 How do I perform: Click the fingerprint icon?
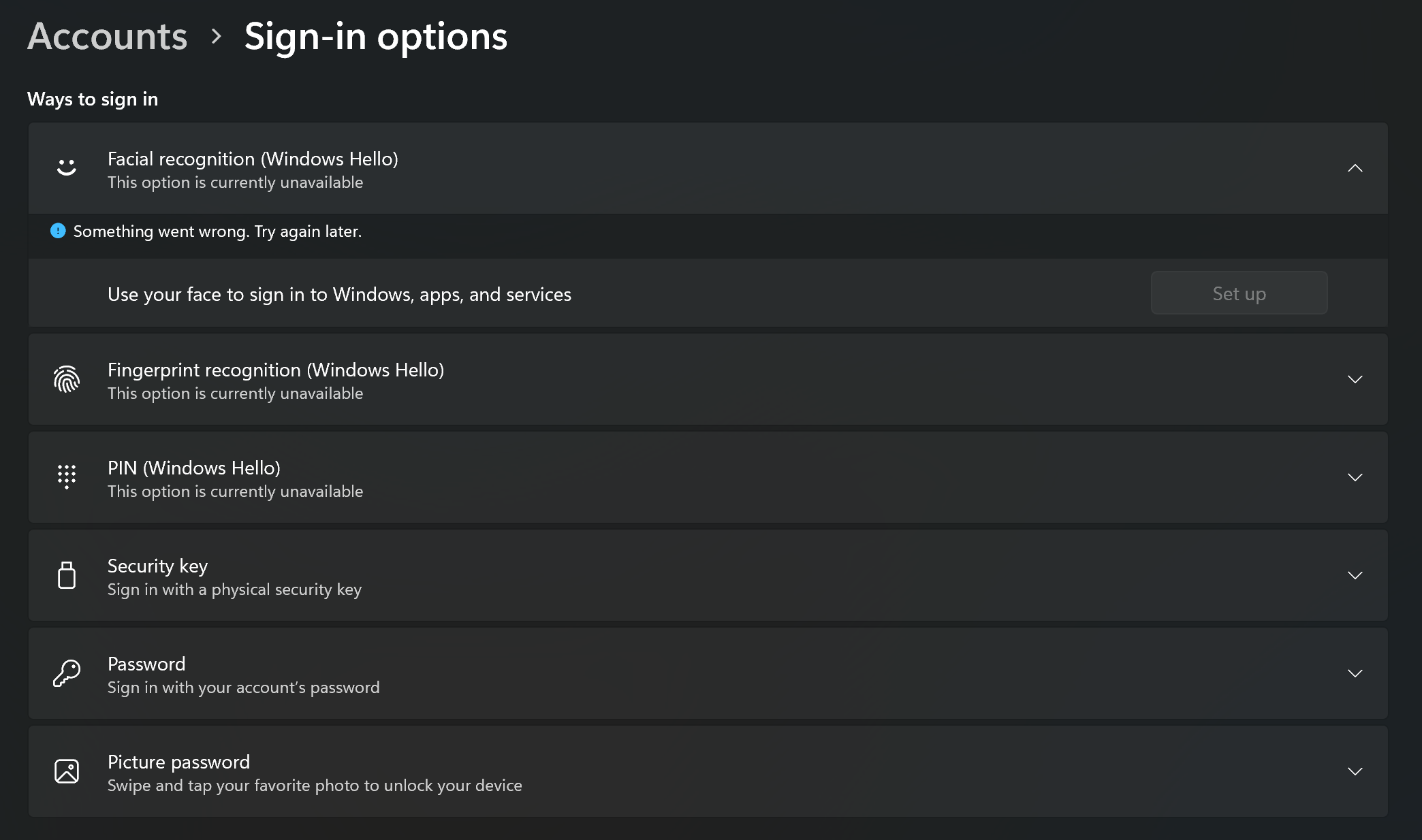(67, 379)
